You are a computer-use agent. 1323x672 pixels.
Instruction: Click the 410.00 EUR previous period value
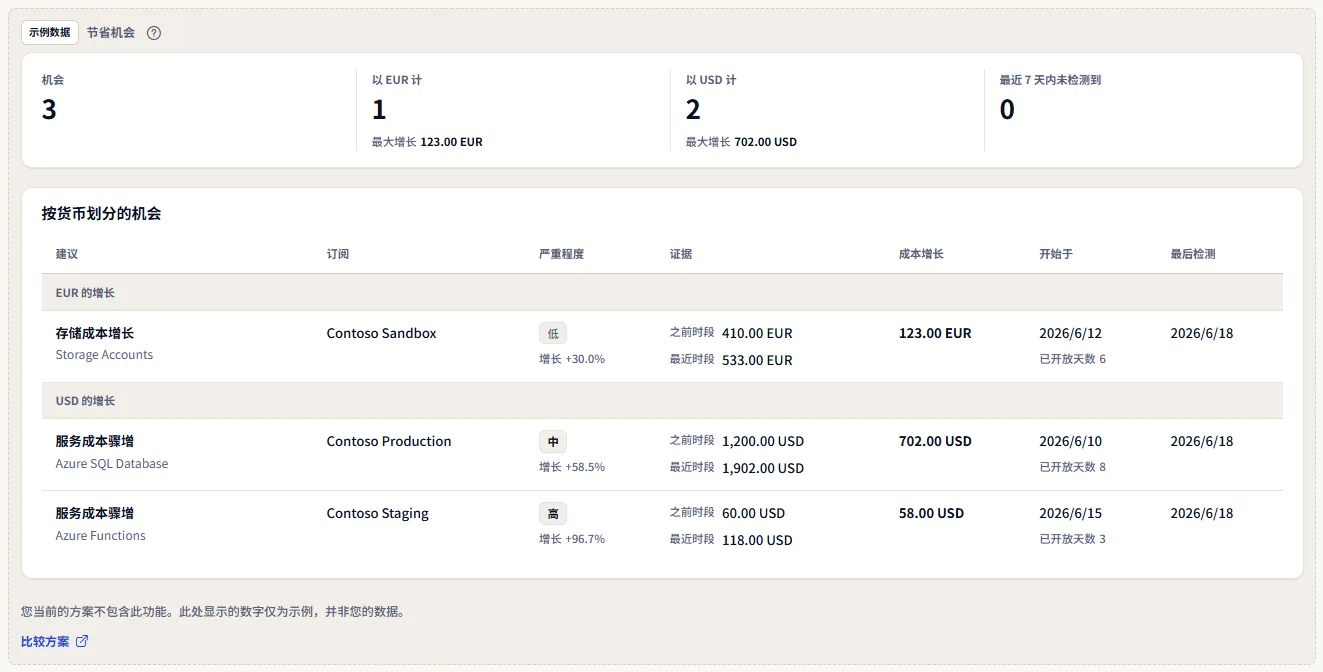coord(757,333)
